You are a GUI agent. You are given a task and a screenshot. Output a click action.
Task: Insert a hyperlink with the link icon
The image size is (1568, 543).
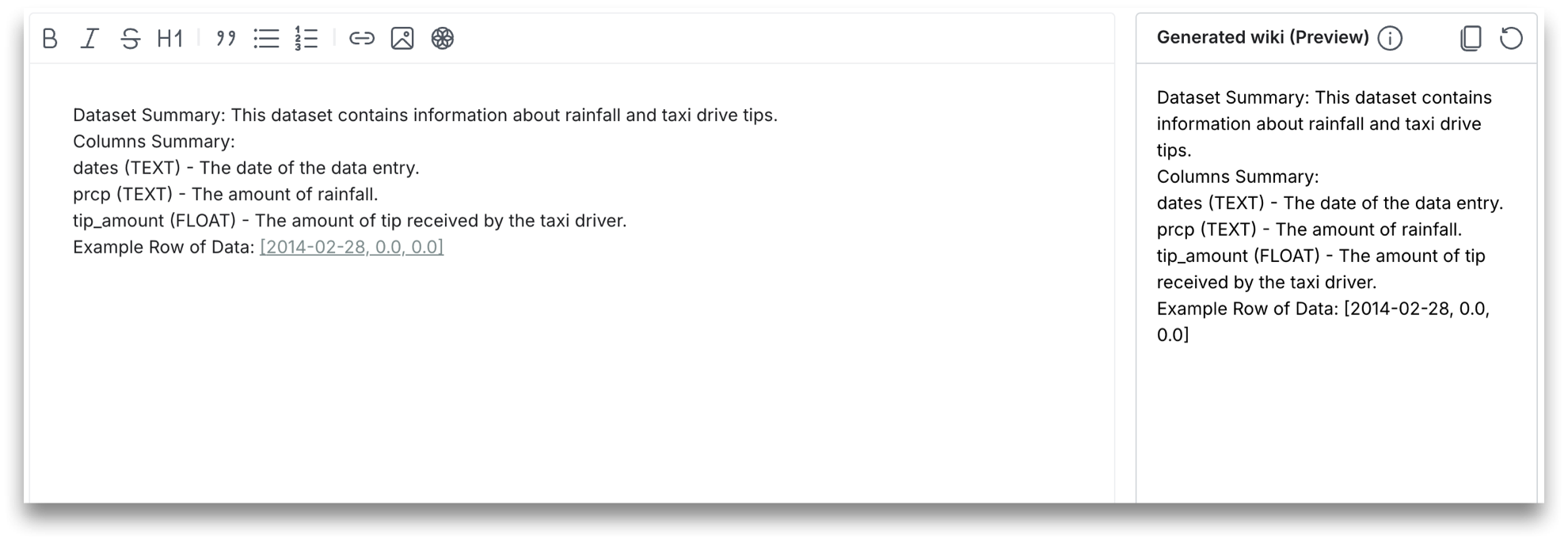coord(362,38)
